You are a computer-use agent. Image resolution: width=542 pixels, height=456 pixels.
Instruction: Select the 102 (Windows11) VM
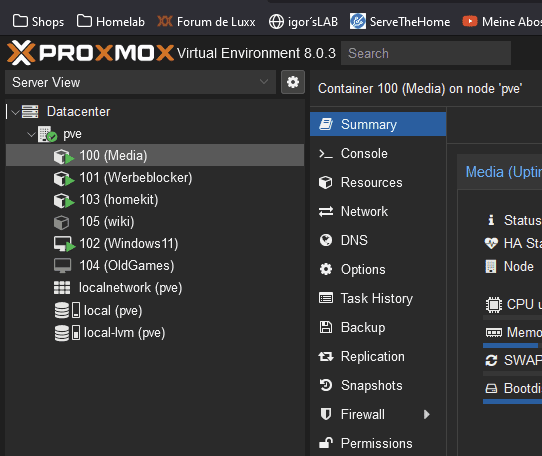pyautogui.click(x=155, y=244)
